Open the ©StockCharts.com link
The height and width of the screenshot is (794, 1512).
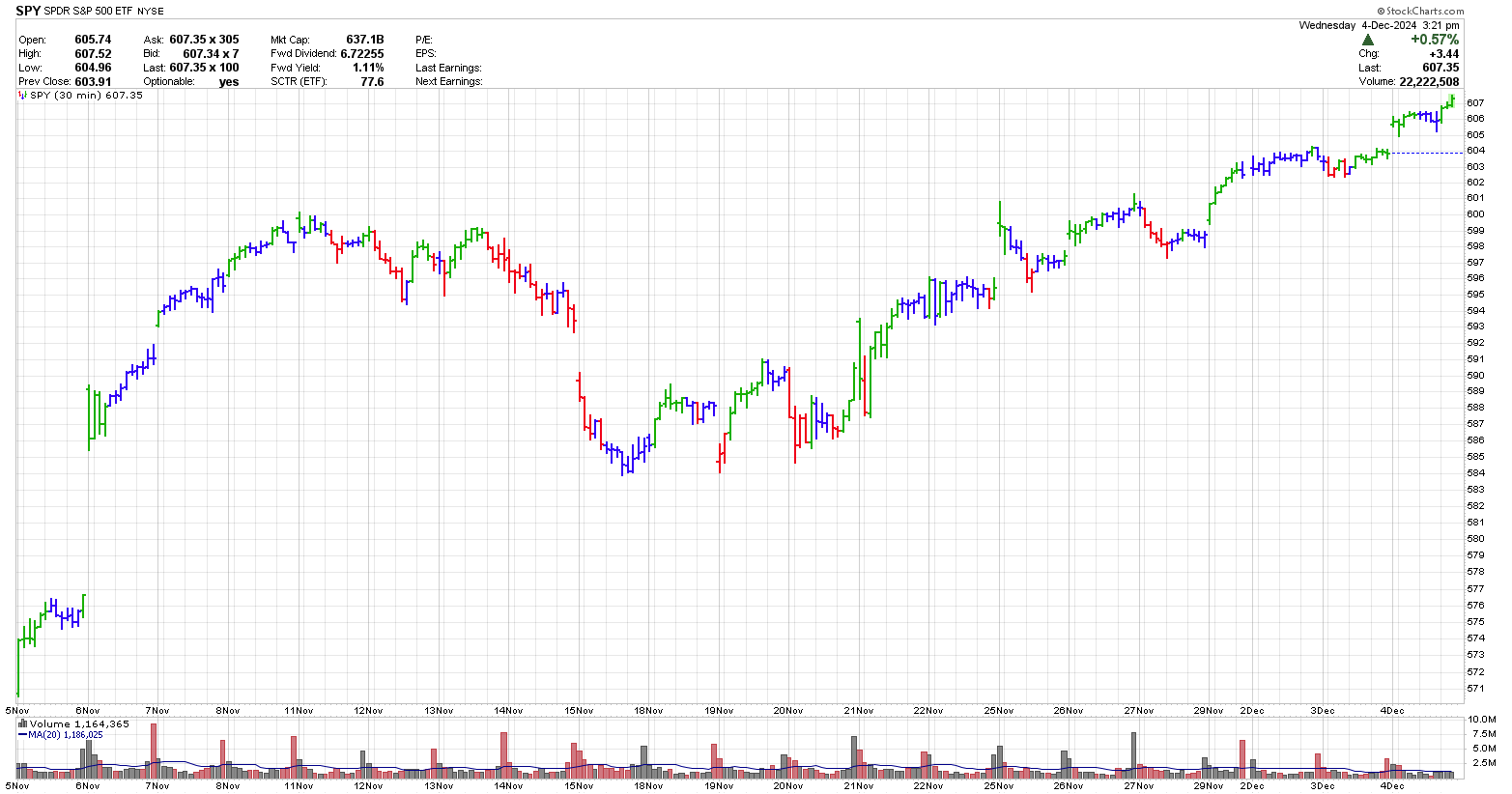[1420, 12]
